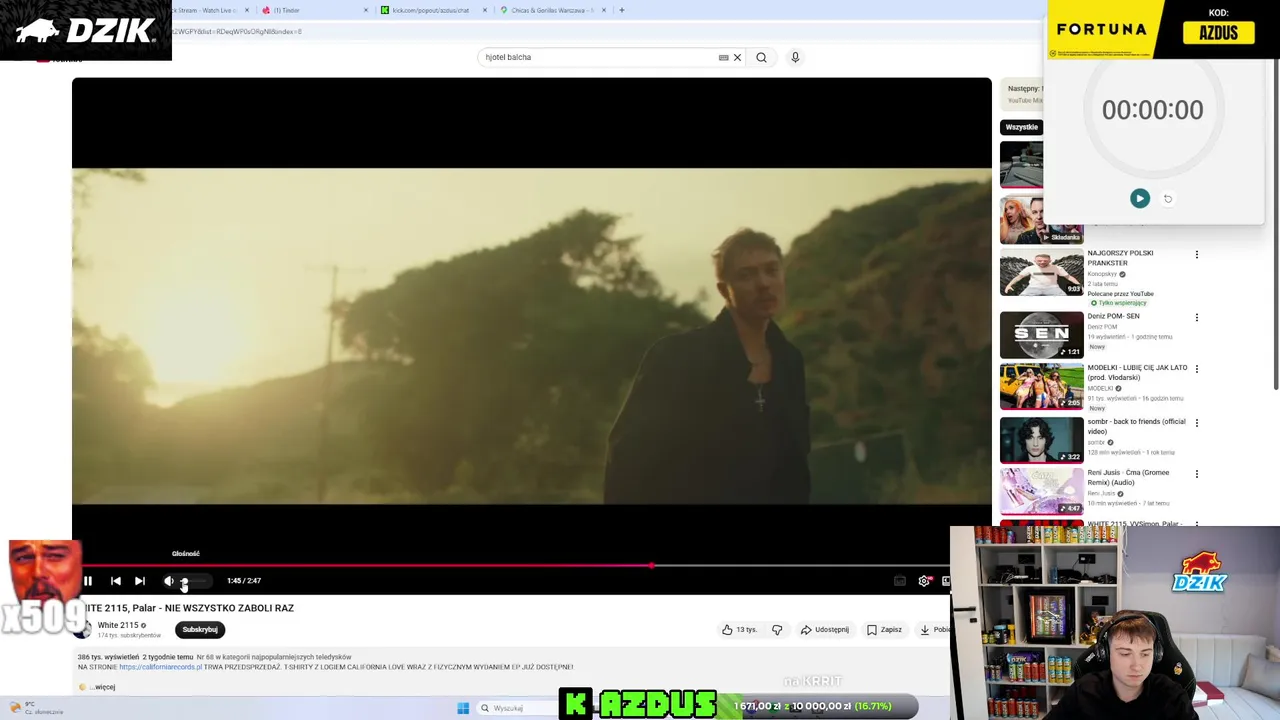The height and width of the screenshot is (720, 1280).
Task: Open MODELKI - LUBIĘ CIĘ JAK LATO thumbnail
Action: click(x=1041, y=386)
